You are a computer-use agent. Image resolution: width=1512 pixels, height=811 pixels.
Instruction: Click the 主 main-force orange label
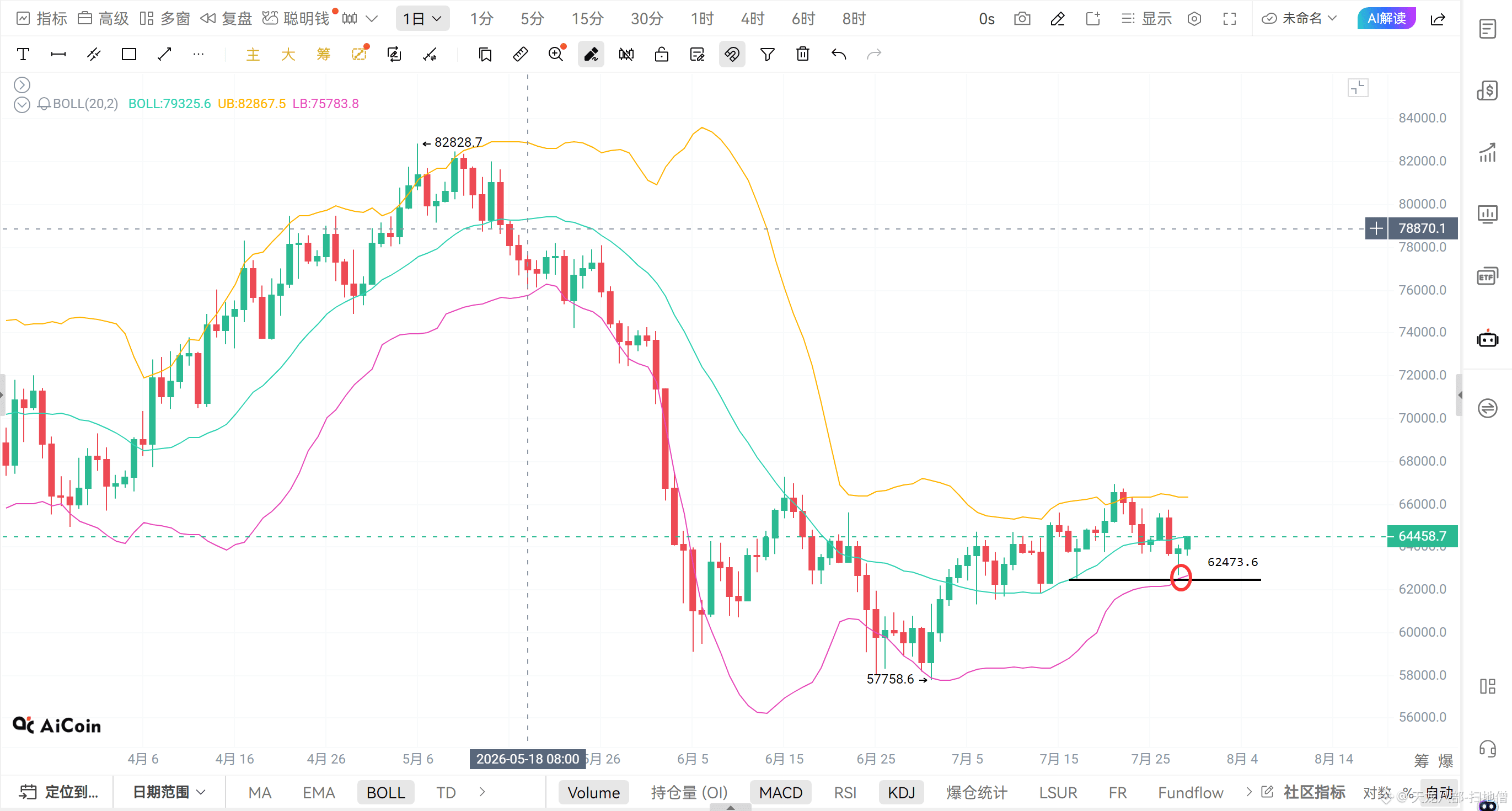pos(253,55)
